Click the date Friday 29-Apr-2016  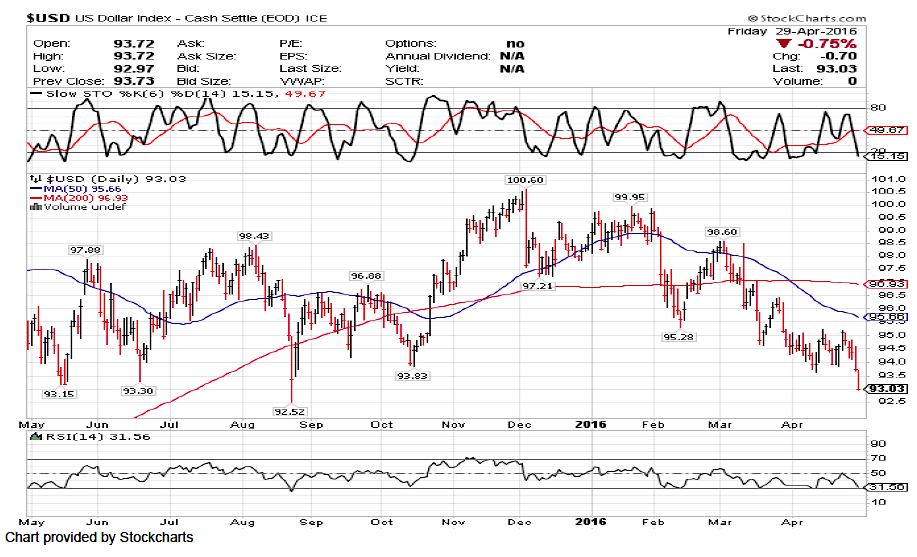point(792,31)
